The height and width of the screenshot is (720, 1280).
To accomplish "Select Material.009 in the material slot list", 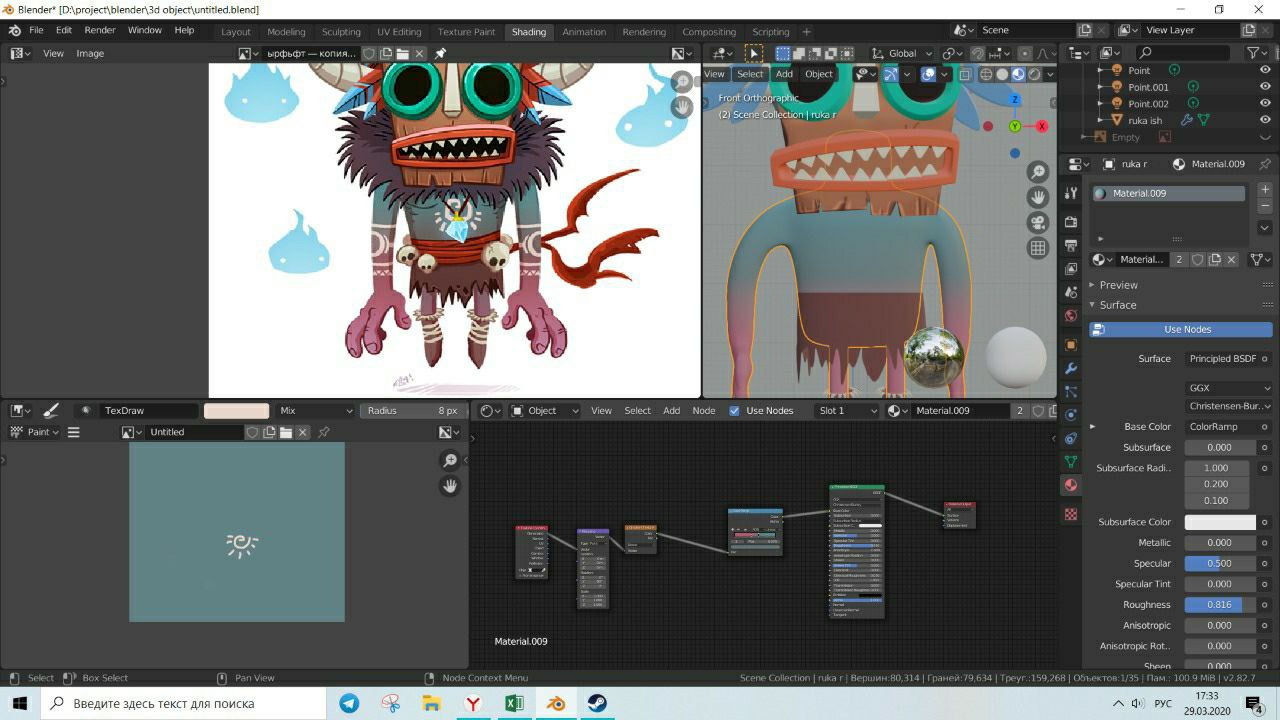I will point(1169,193).
